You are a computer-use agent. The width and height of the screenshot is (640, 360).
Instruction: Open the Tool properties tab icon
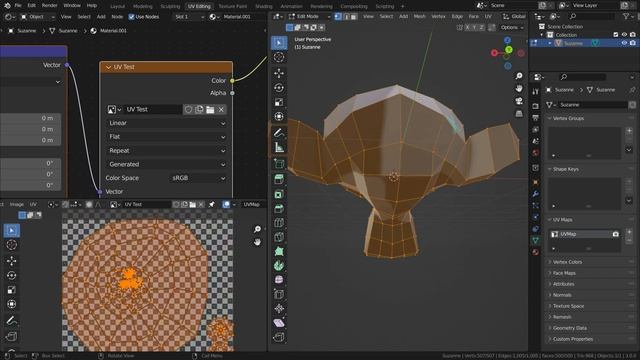point(536,91)
